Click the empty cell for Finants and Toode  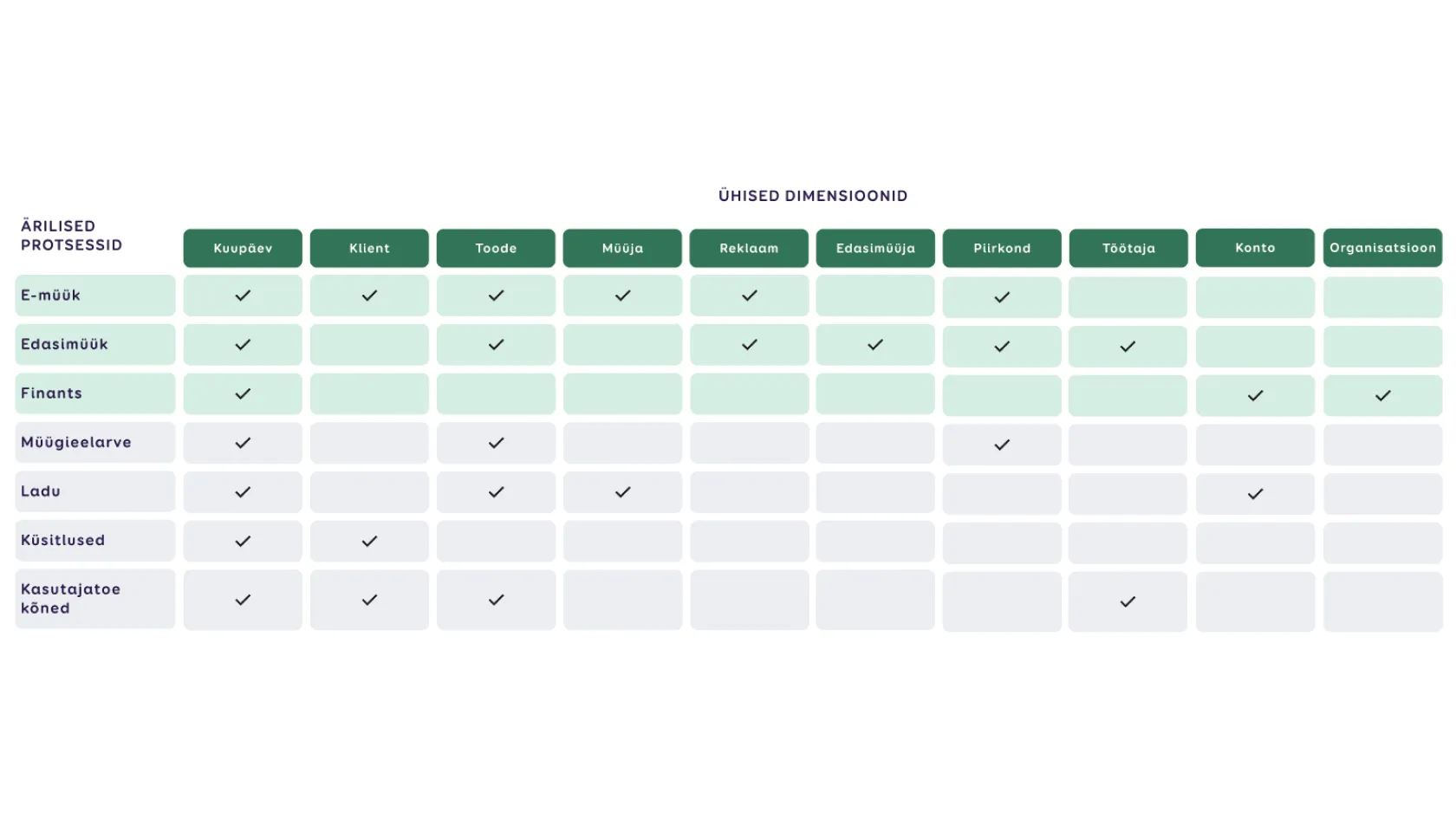tap(496, 394)
